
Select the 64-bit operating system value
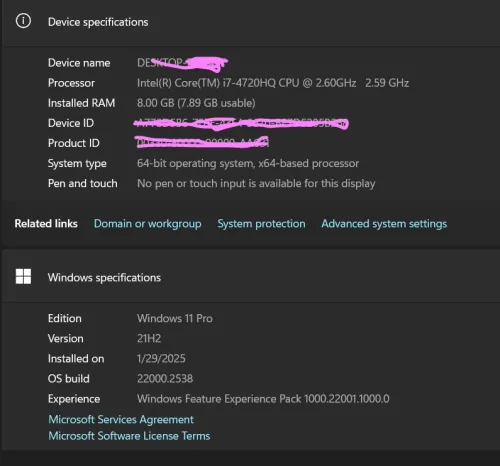pos(248,163)
